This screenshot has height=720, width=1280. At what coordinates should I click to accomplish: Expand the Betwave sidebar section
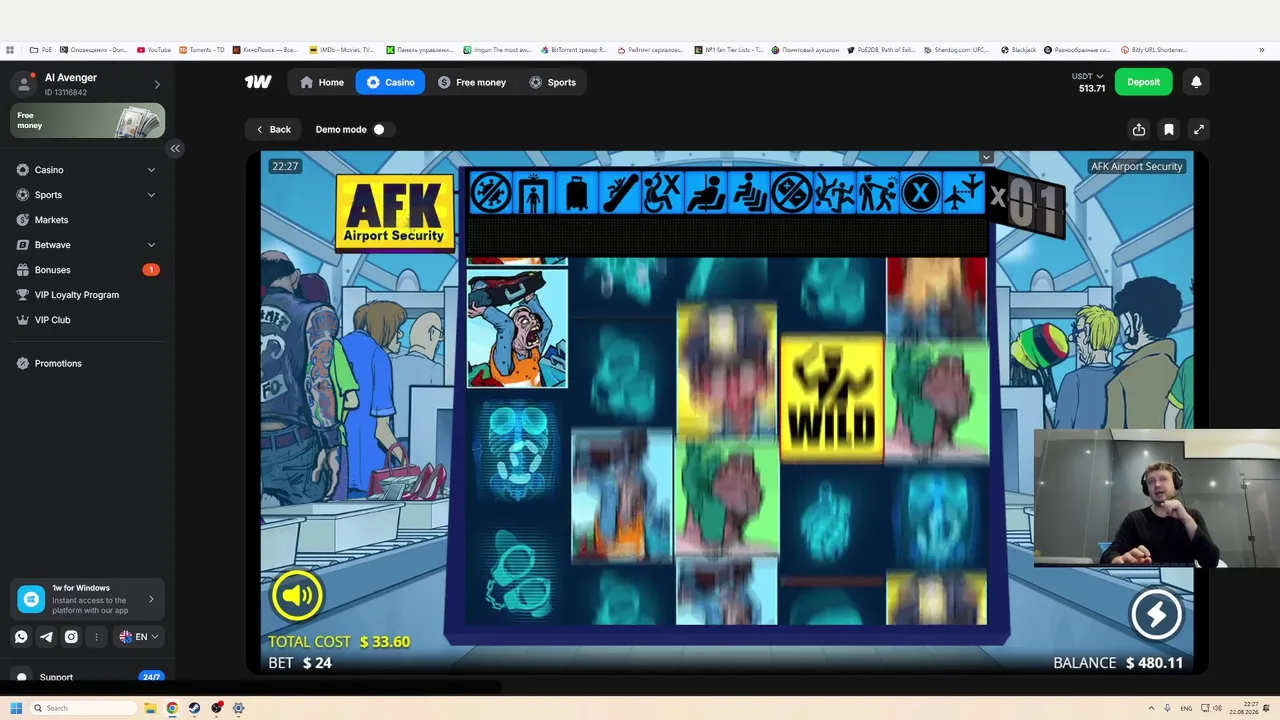point(151,245)
